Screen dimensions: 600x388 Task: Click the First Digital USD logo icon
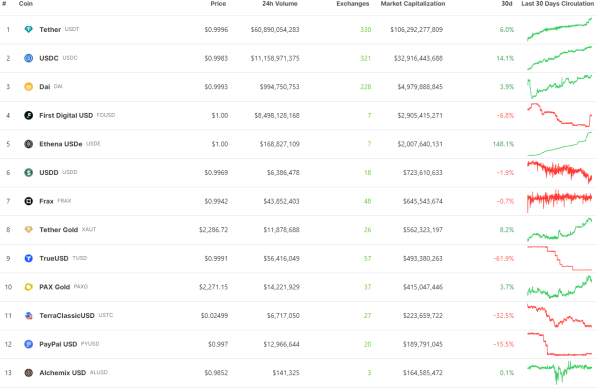tap(28, 115)
